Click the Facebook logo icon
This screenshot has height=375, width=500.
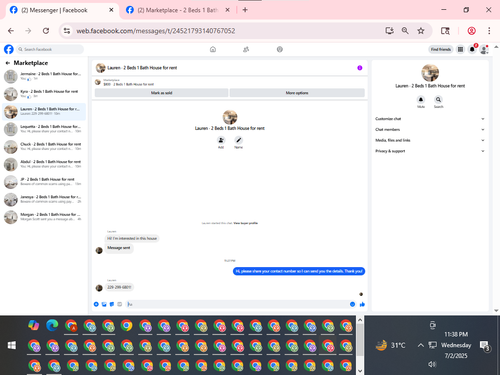[x=9, y=49]
